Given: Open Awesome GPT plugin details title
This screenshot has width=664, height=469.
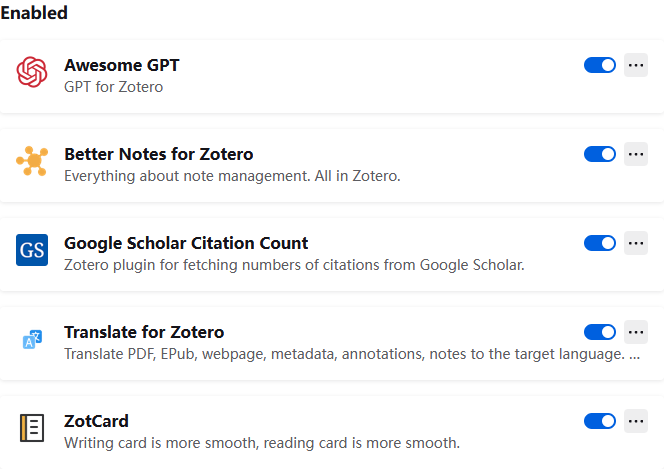Looking at the screenshot, I should tap(122, 65).
